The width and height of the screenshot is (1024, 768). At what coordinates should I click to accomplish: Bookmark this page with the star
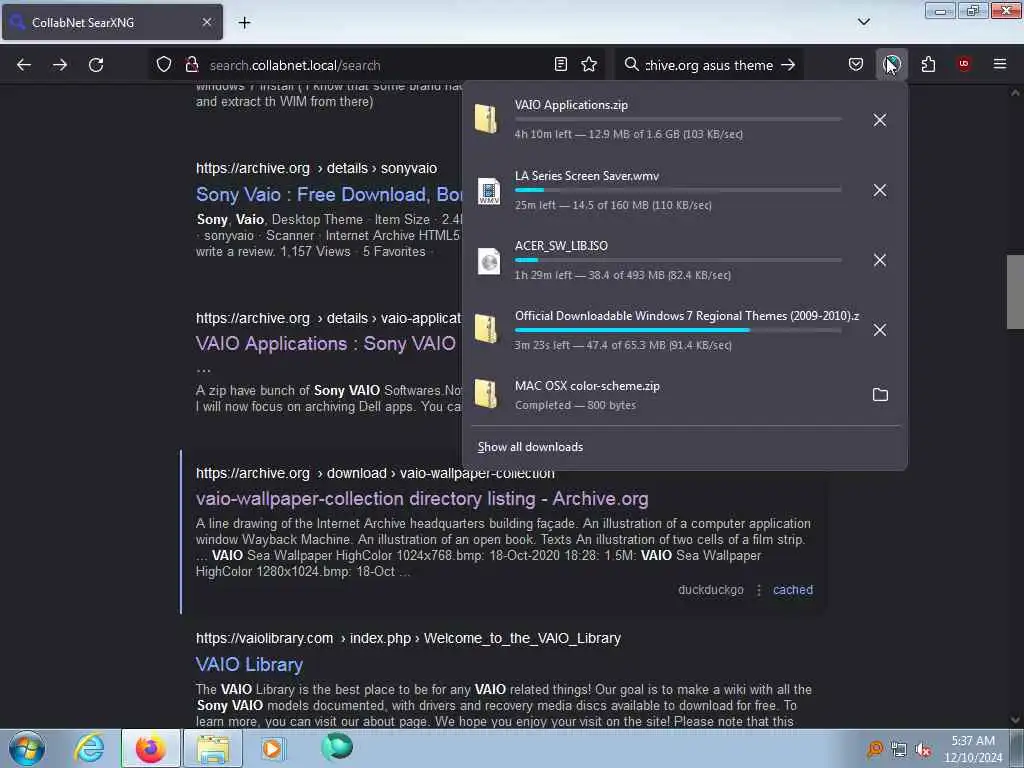tap(589, 65)
